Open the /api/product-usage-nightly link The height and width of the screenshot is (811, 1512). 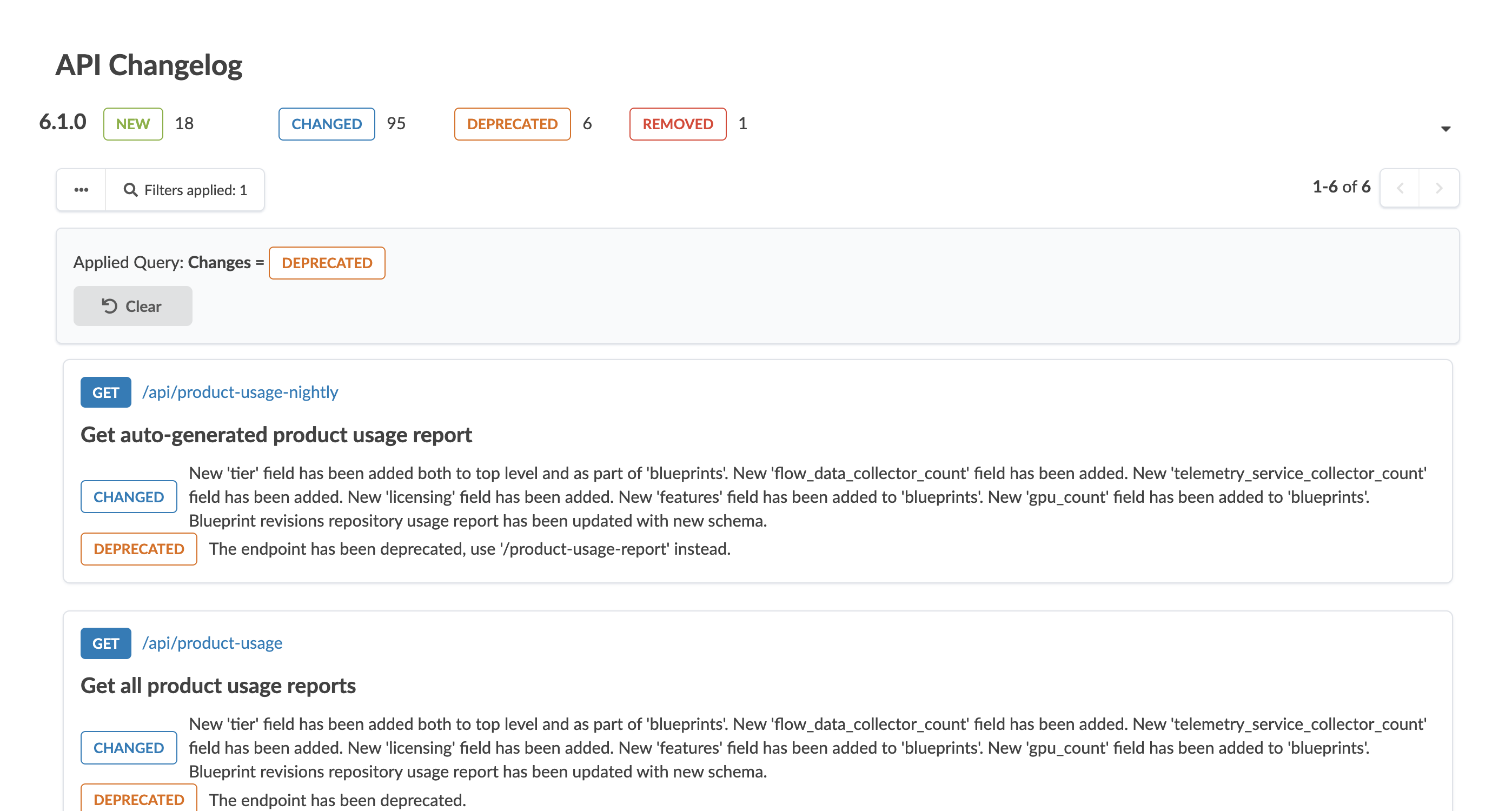tap(240, 392)
